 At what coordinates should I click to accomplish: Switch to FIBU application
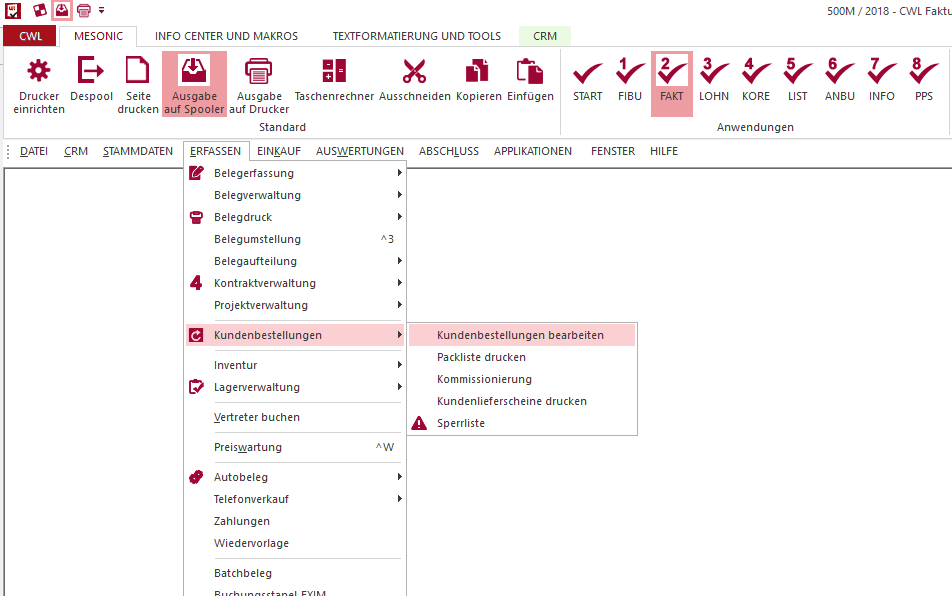(x=630, y=75)
